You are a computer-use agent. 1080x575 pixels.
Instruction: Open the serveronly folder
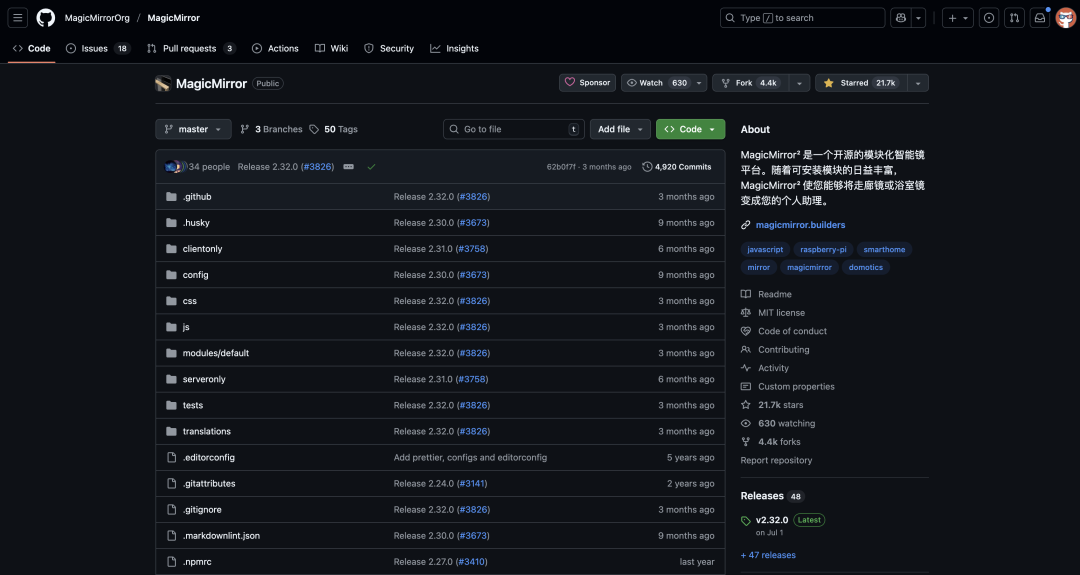coord(204,379)
